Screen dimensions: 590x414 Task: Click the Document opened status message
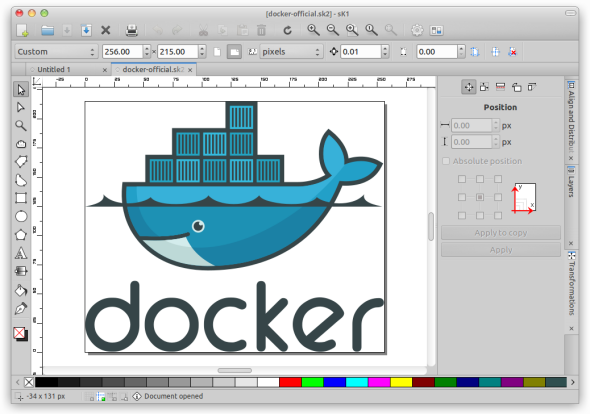click(x=173, y=396)
